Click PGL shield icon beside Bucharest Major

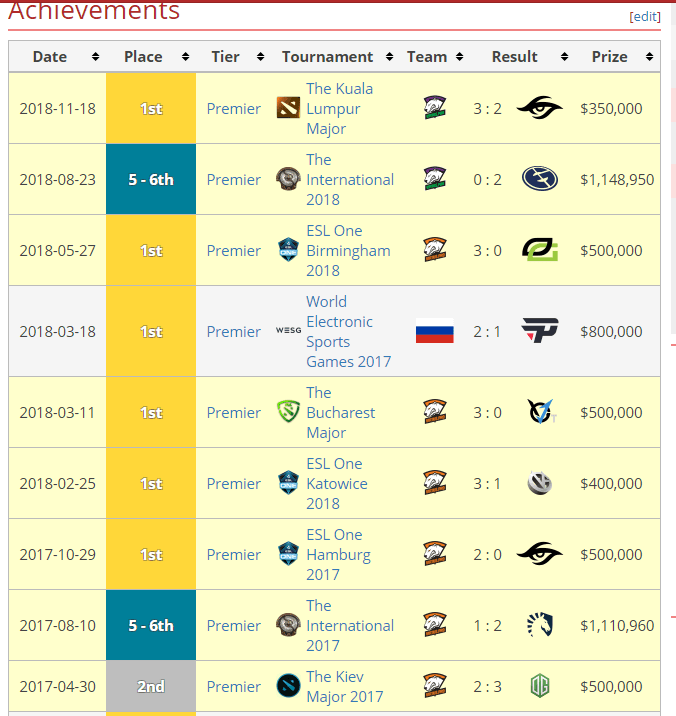click(288, 412)
